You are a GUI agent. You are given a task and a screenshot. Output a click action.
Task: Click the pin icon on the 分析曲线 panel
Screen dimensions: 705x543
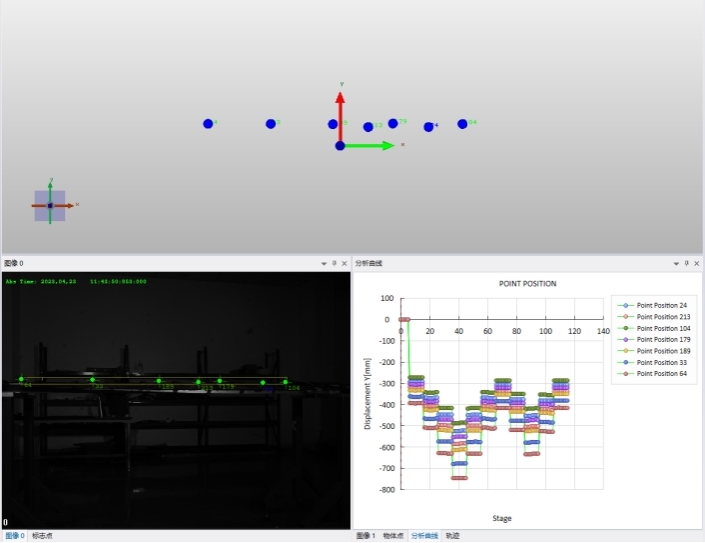point(686,263)
